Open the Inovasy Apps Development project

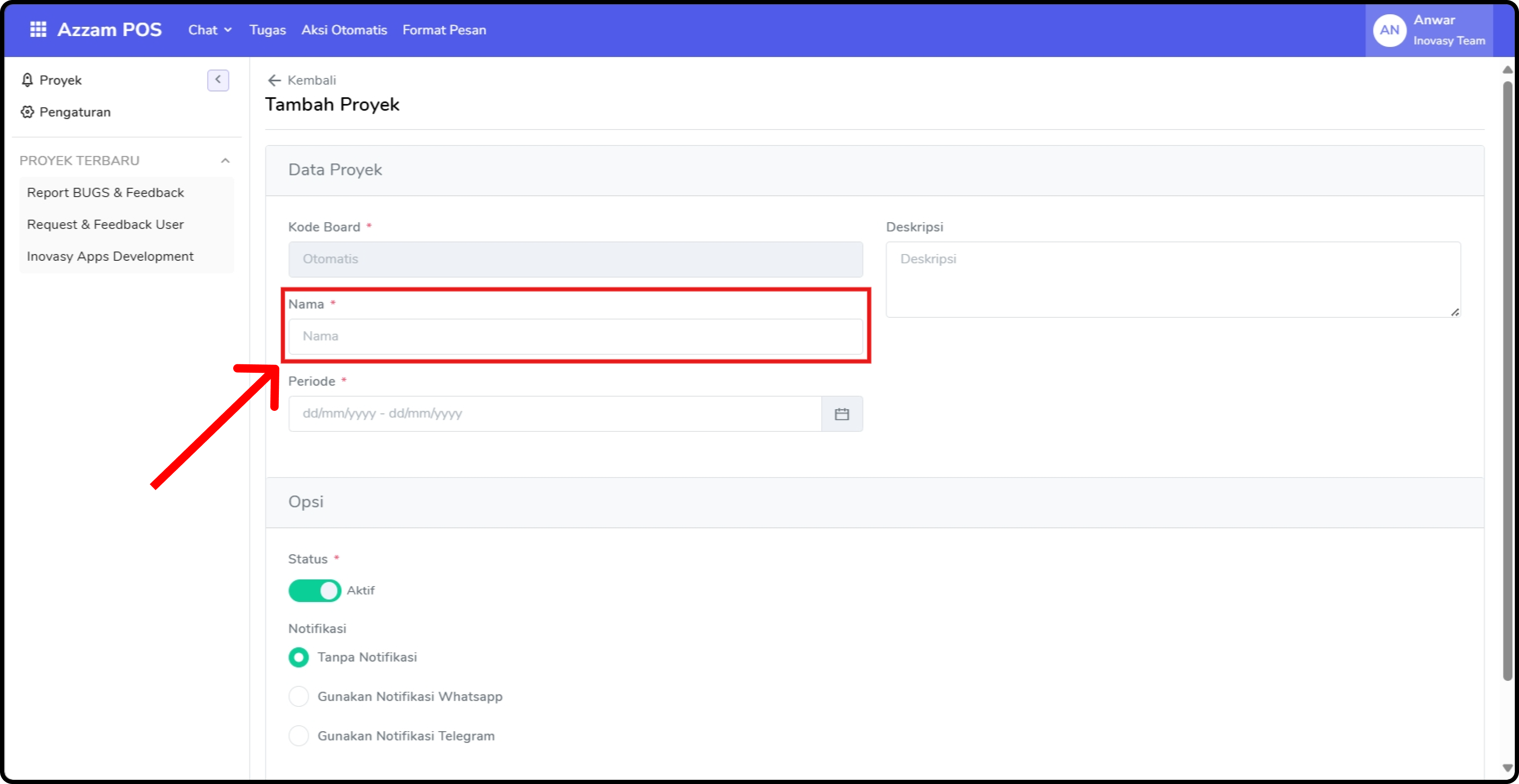pos(110,257)
